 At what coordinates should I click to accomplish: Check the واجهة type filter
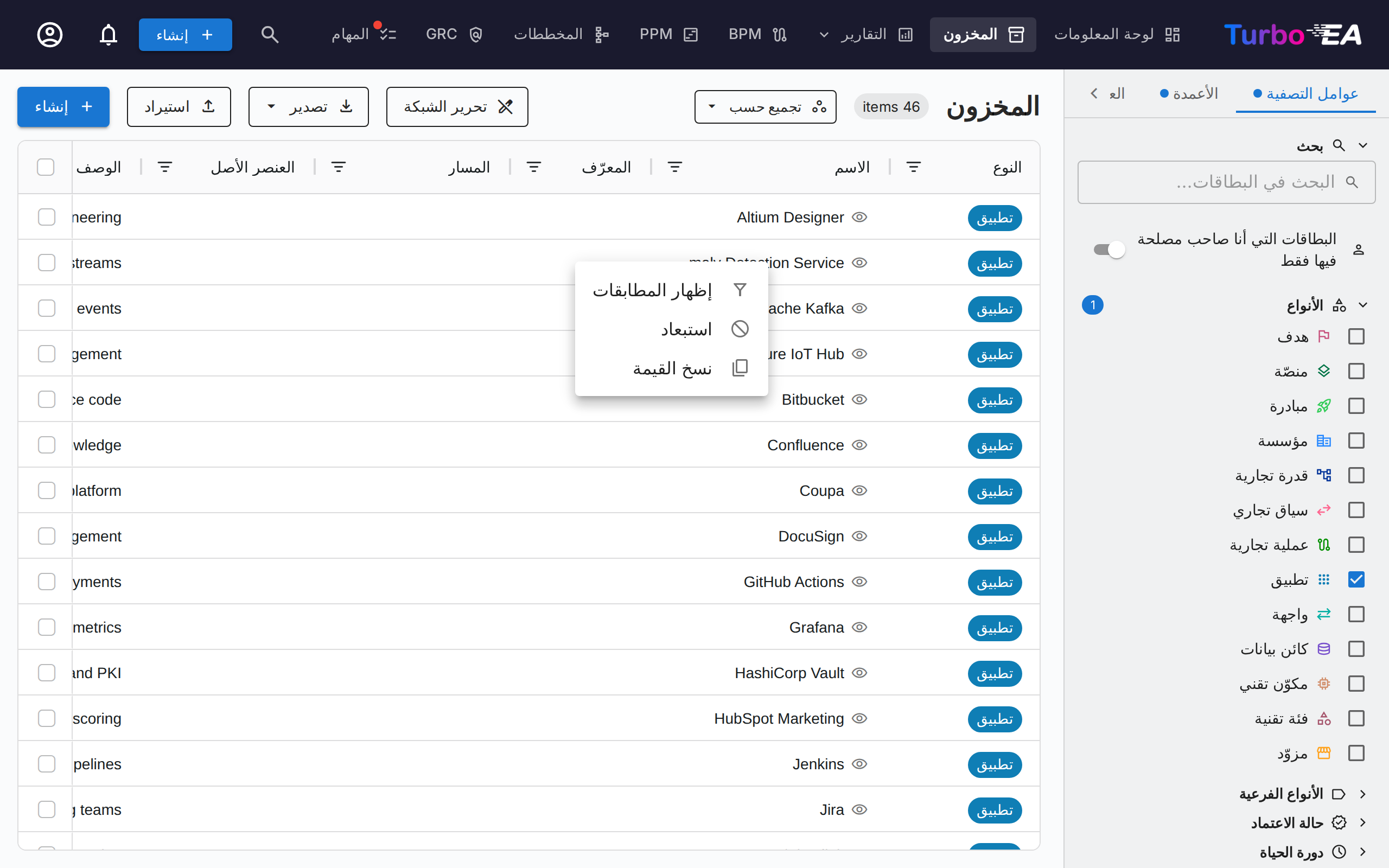click(1356, 614)
